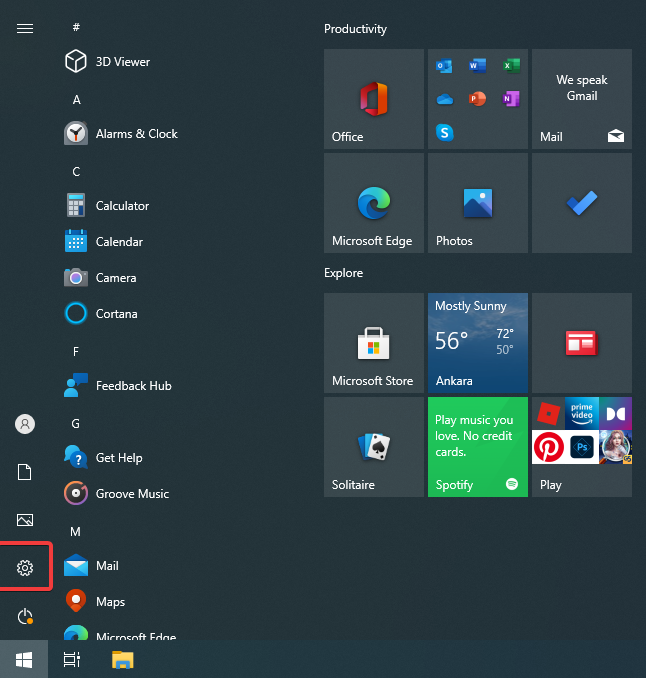The width and height of the screenshot is (646, 678).
Task: Expand the Start menu hamburger button
Action: (x=25, y=29)
